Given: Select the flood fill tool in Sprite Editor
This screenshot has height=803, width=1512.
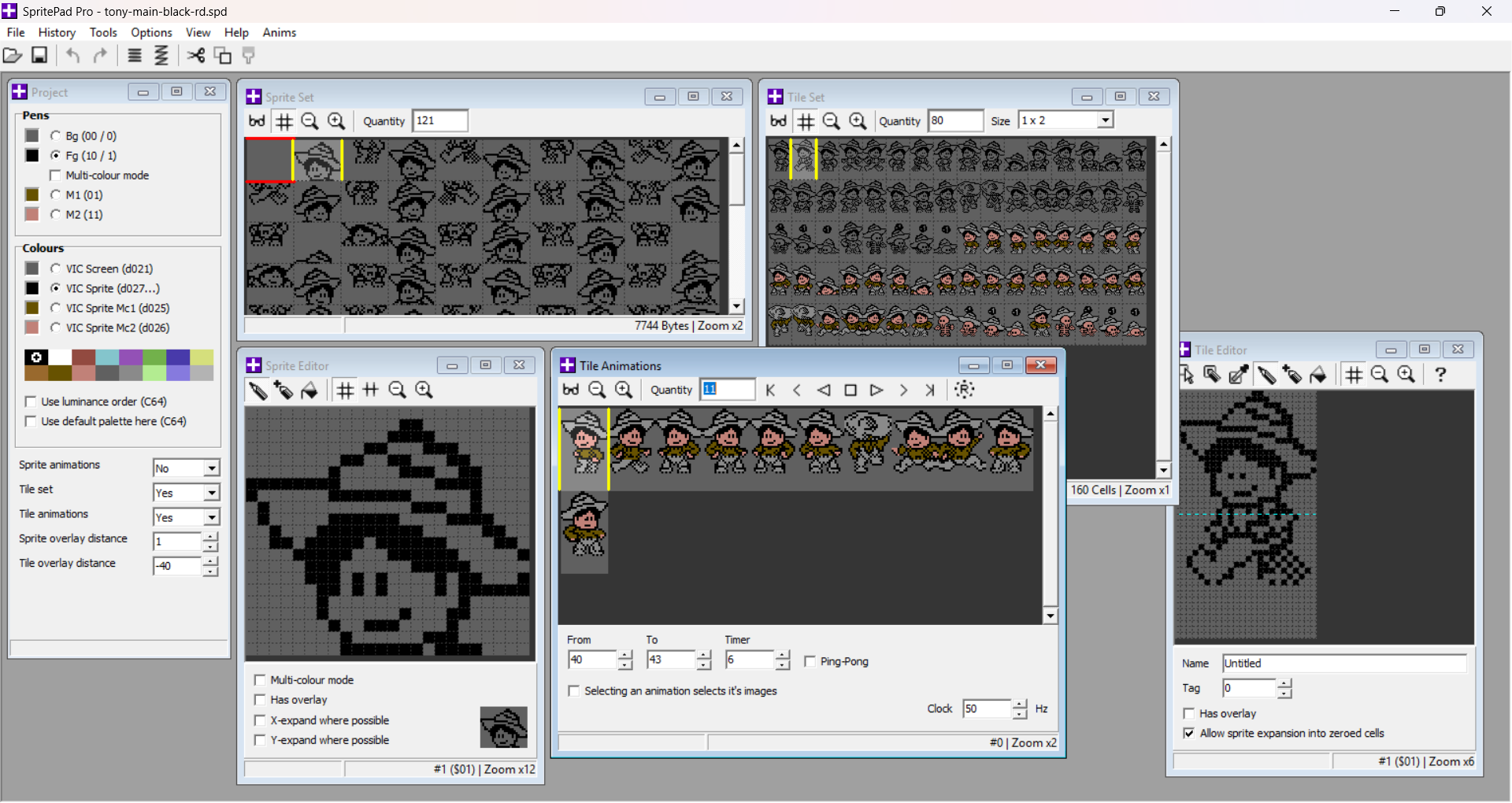Looking at the screenshot, I should coord(309,390).
